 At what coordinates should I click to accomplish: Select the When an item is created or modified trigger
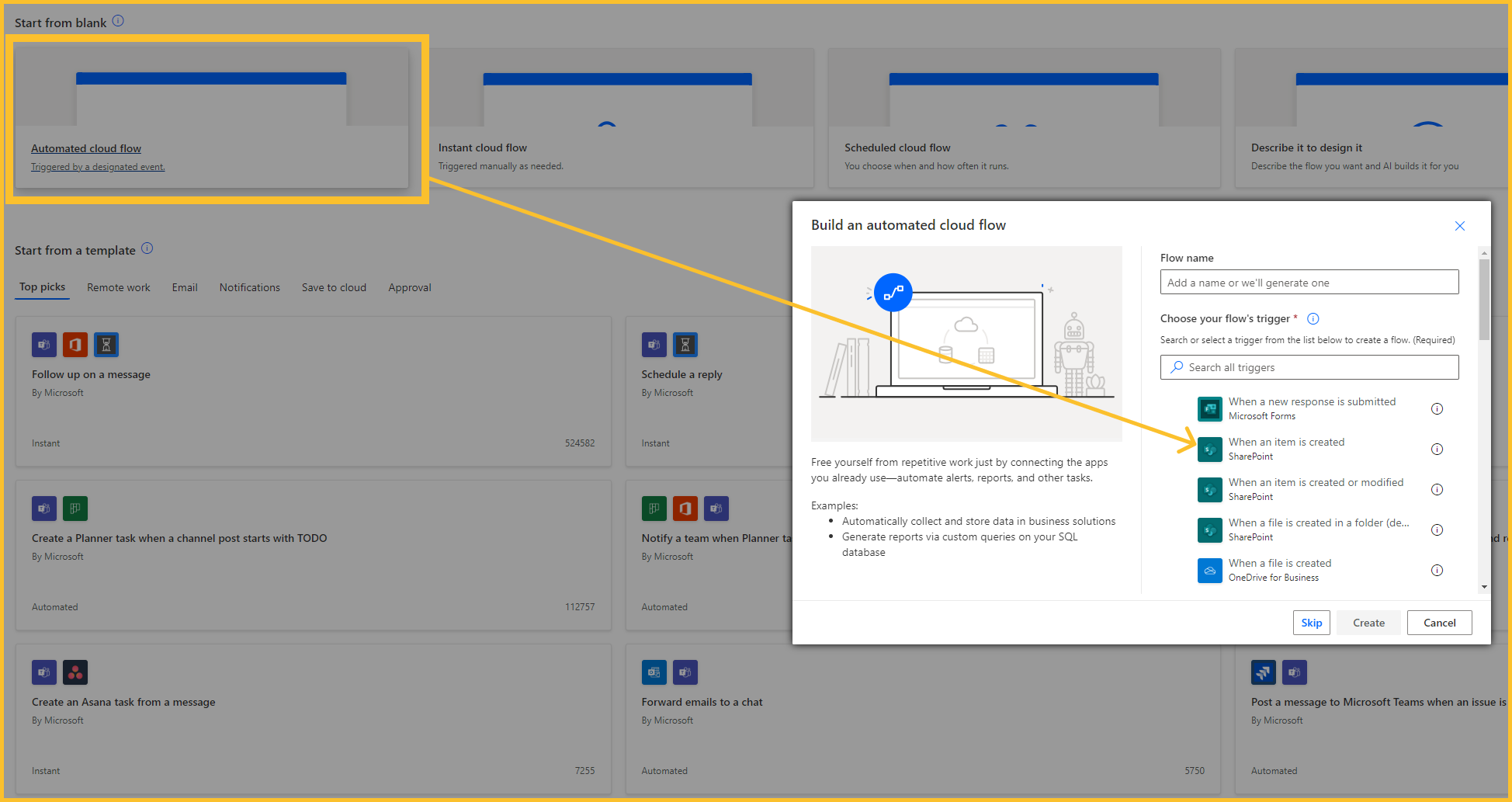[1316, 488]
